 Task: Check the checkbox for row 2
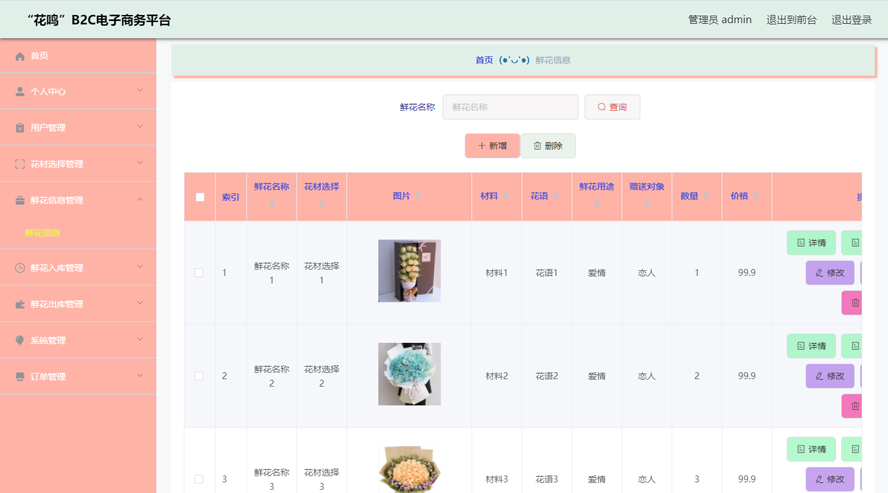coord(199,376)
